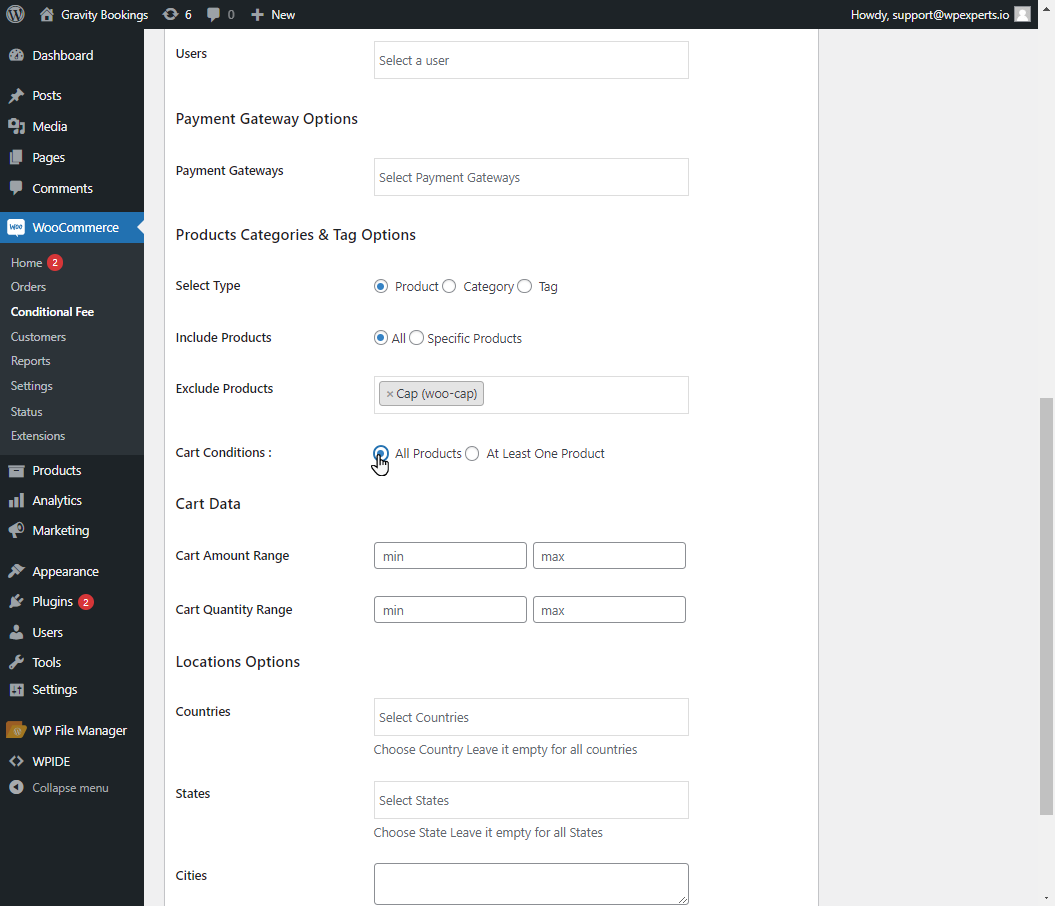Remove Cap (woo-cap) with its x icon
The height and width of the screenshot is (906, 1055).
390,394
